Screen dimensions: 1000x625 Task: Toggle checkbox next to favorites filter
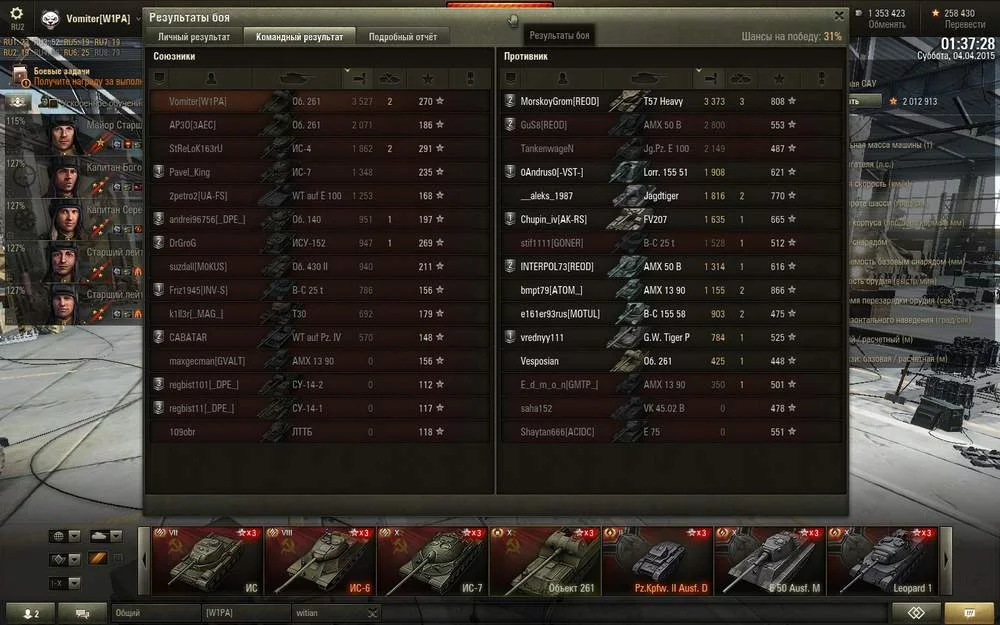(117, 559)
